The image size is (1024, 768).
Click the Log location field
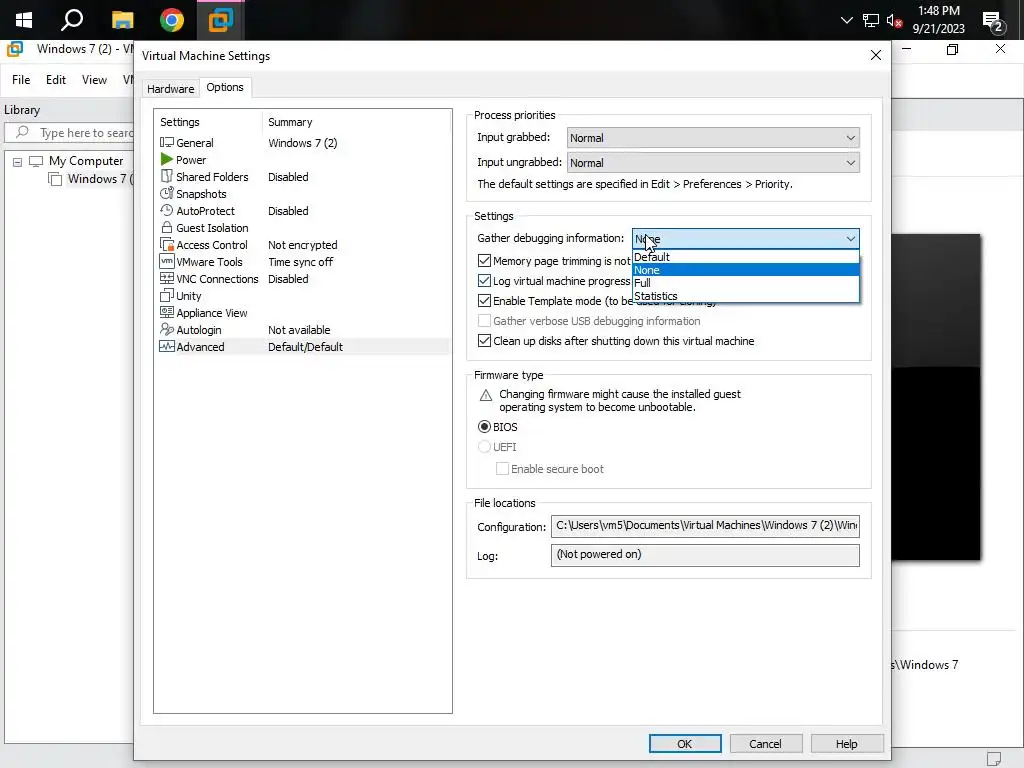coord(705,555)
